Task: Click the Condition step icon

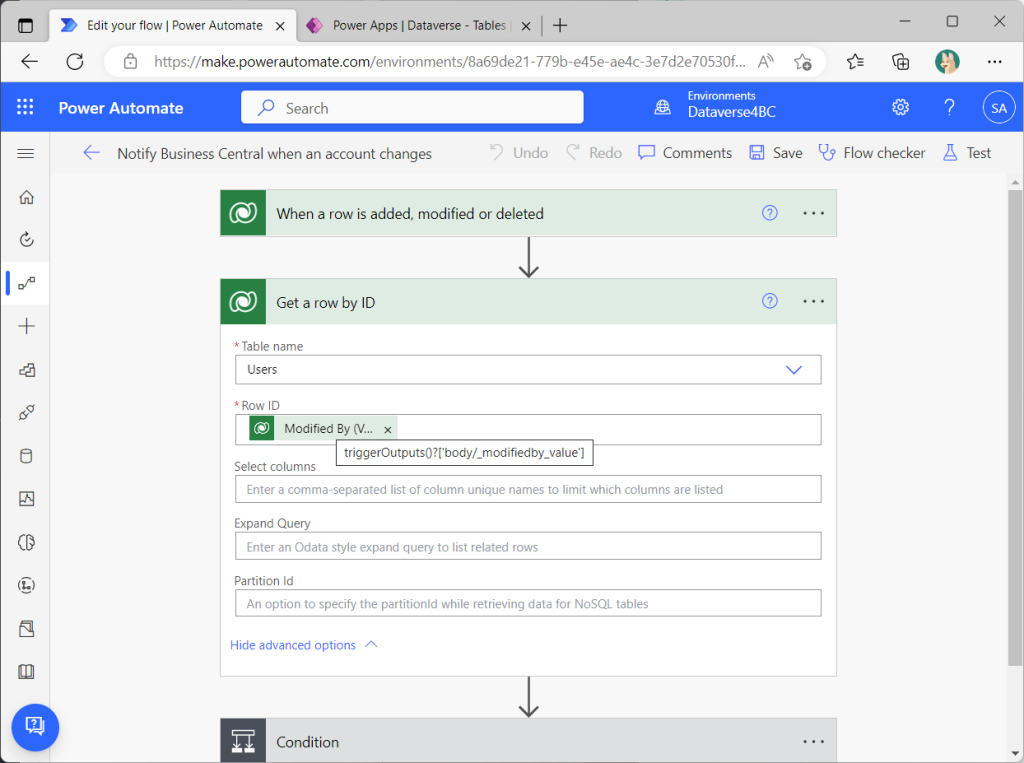Action: tap(243, 741)
